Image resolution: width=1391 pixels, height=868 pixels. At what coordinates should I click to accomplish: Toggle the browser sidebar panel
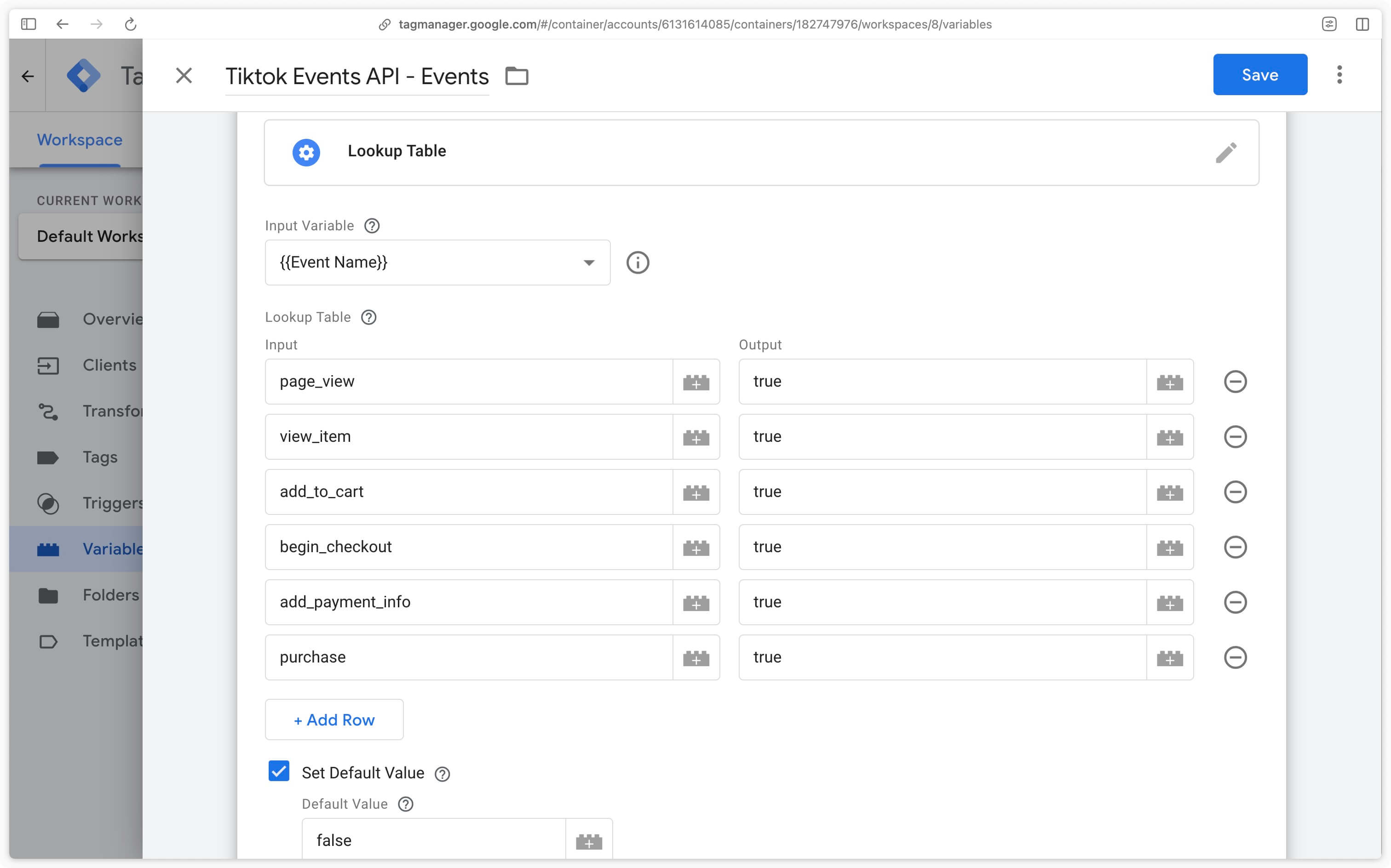[x=28, y=24]
